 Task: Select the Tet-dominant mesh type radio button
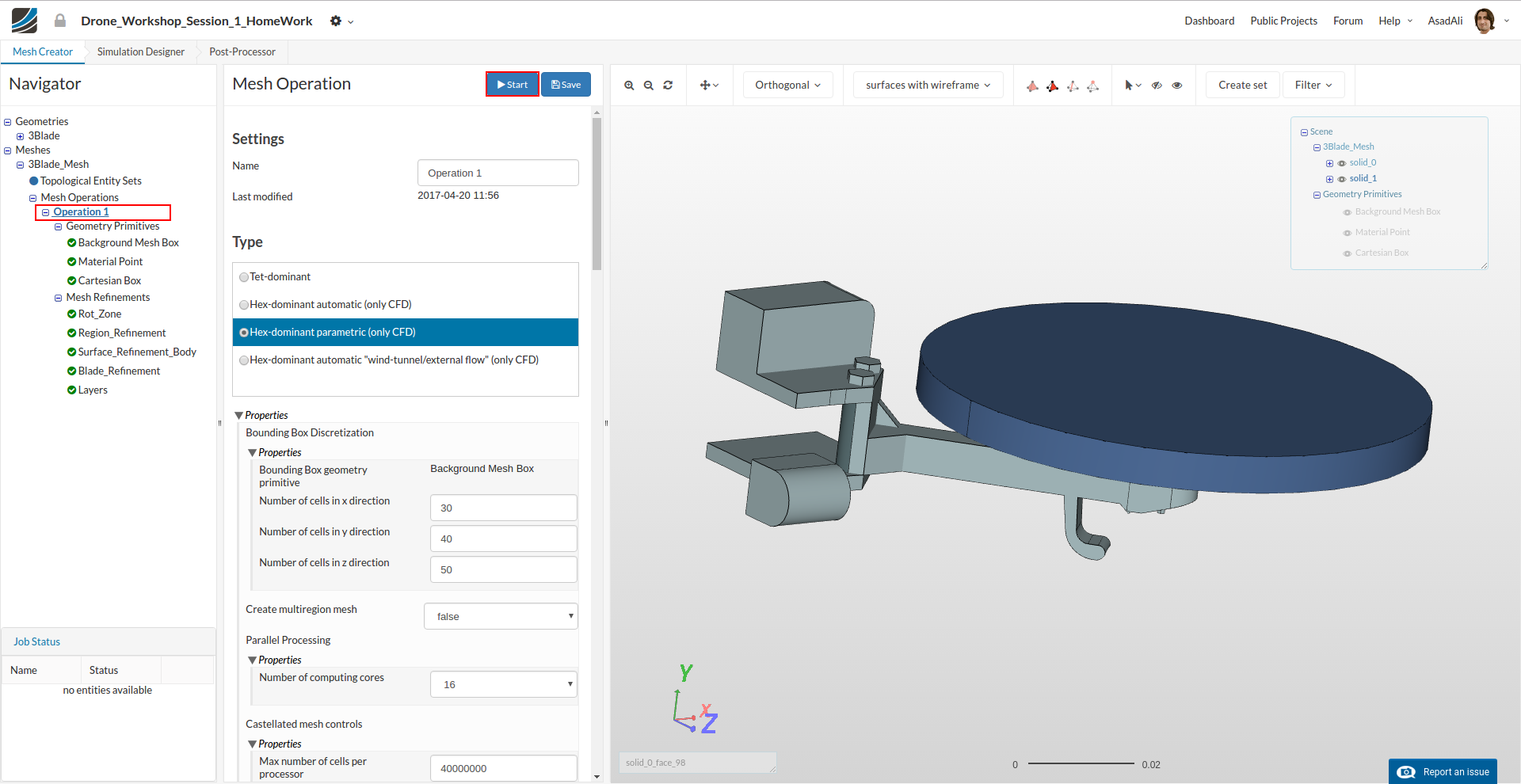(244, 277)
